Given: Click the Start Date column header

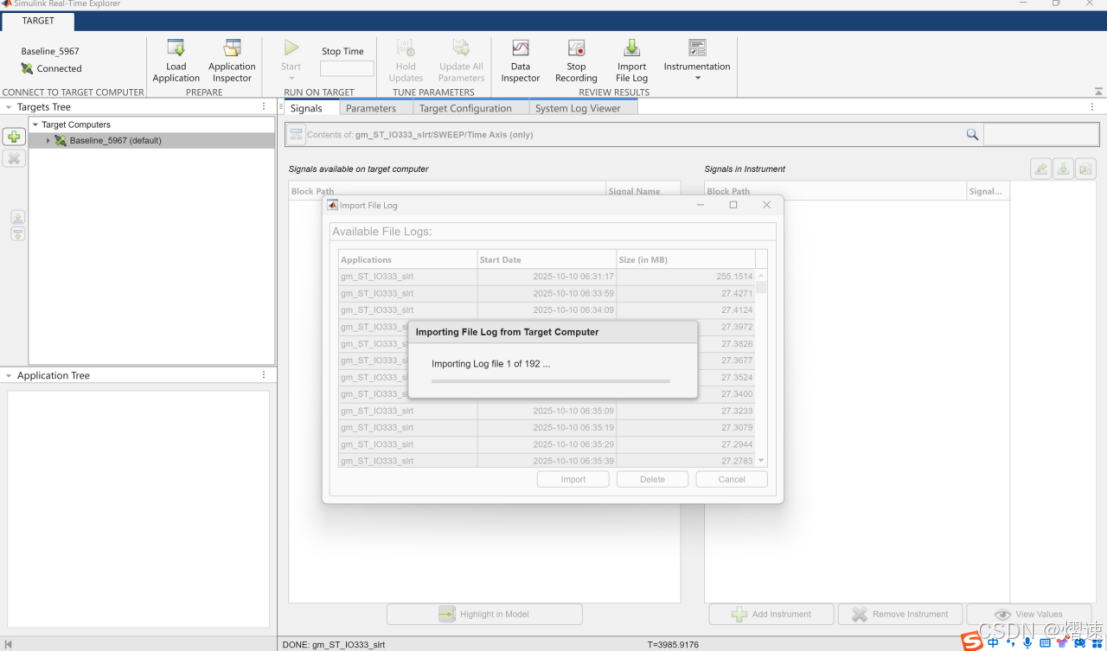Looking at the screenshot, I should (546, 259).
